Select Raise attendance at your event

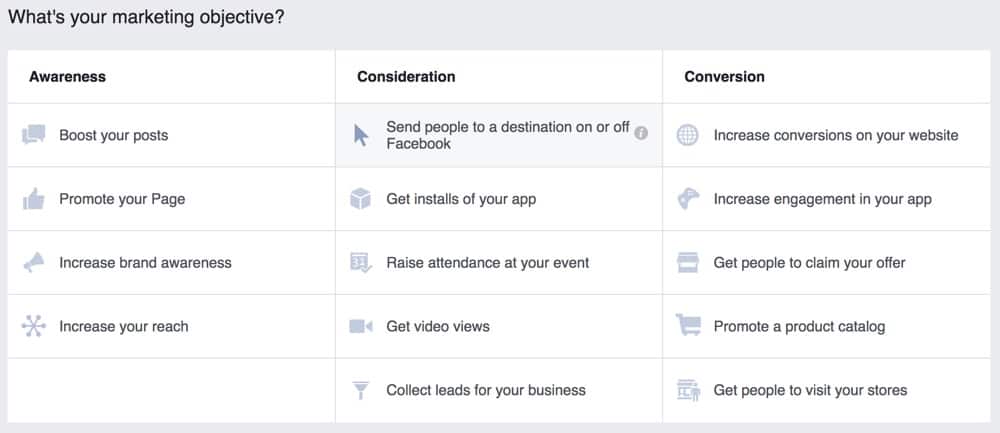487,263
